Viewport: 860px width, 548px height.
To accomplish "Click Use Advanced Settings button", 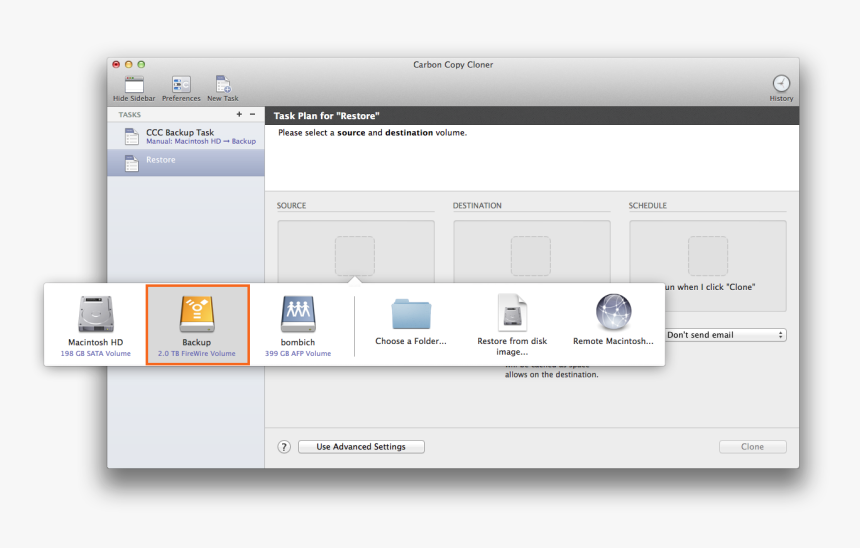I will (x=361, y=447).
